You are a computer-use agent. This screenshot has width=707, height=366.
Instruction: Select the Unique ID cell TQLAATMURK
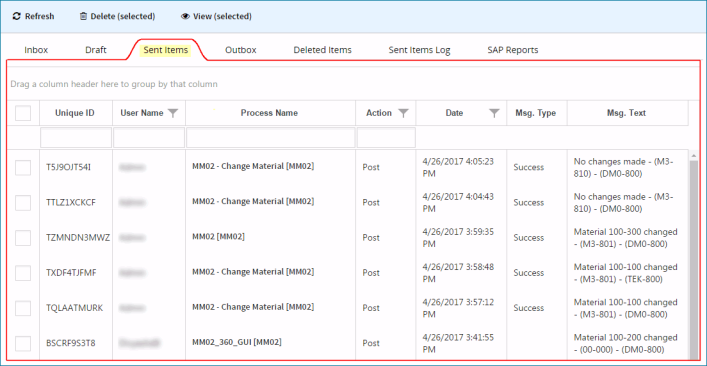coord(74,308)
